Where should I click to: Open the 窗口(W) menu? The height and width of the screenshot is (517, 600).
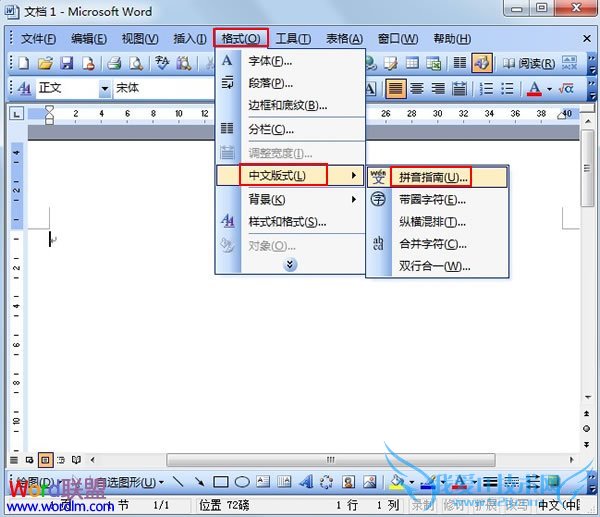[x=398, y=39]
